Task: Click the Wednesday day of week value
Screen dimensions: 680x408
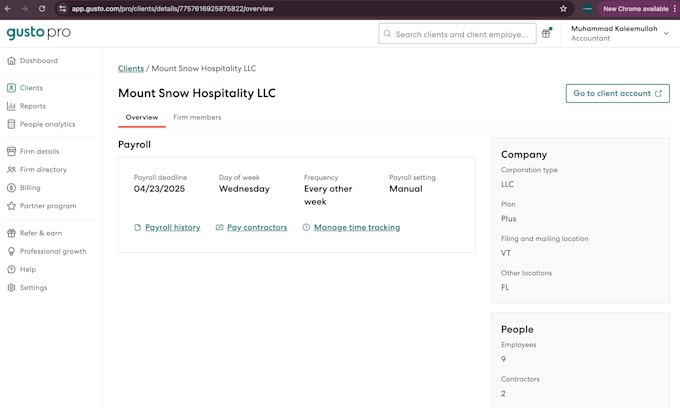Action: coord(244,189)
